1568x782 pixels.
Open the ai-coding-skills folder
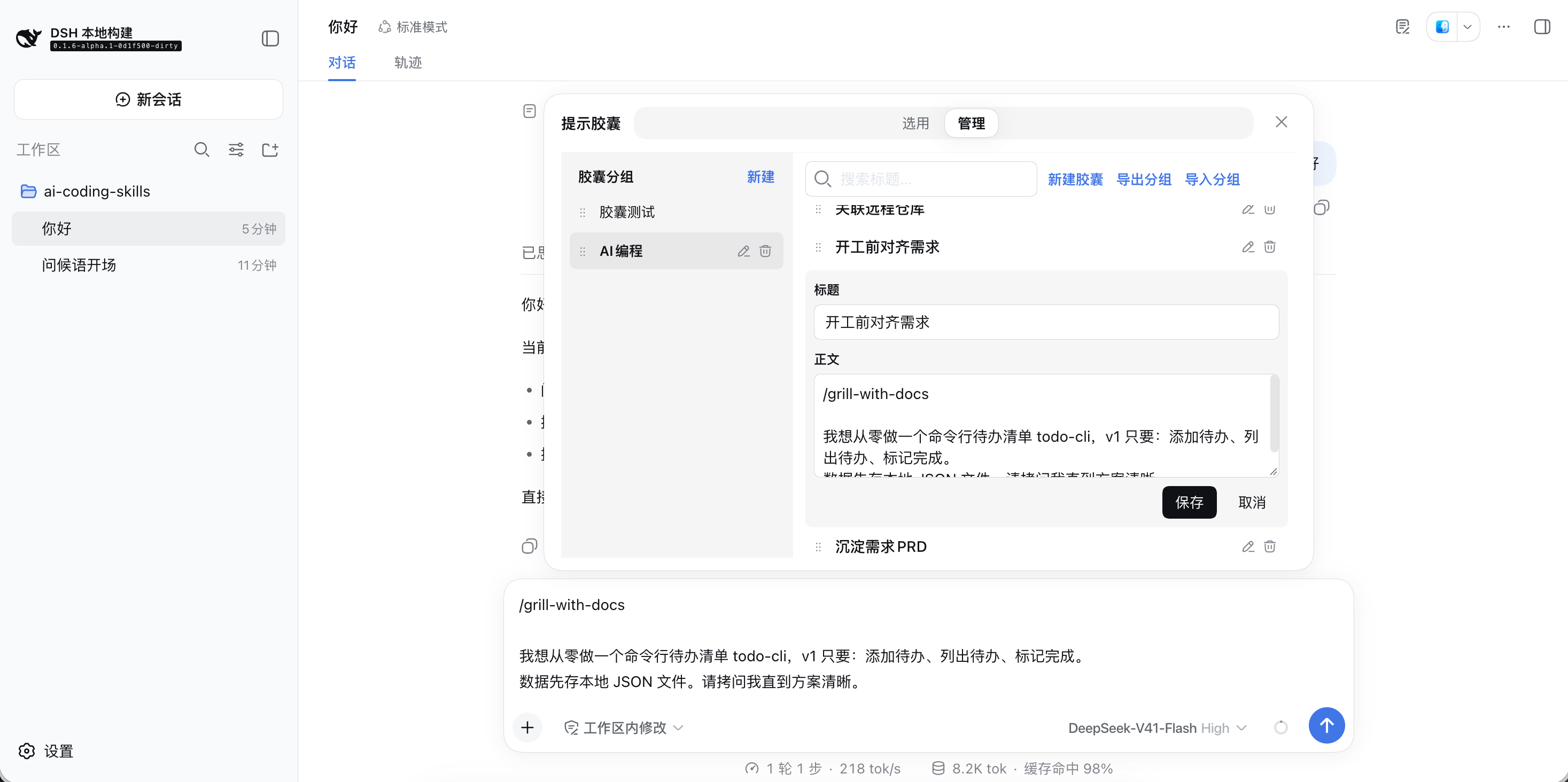pos(85,191)
